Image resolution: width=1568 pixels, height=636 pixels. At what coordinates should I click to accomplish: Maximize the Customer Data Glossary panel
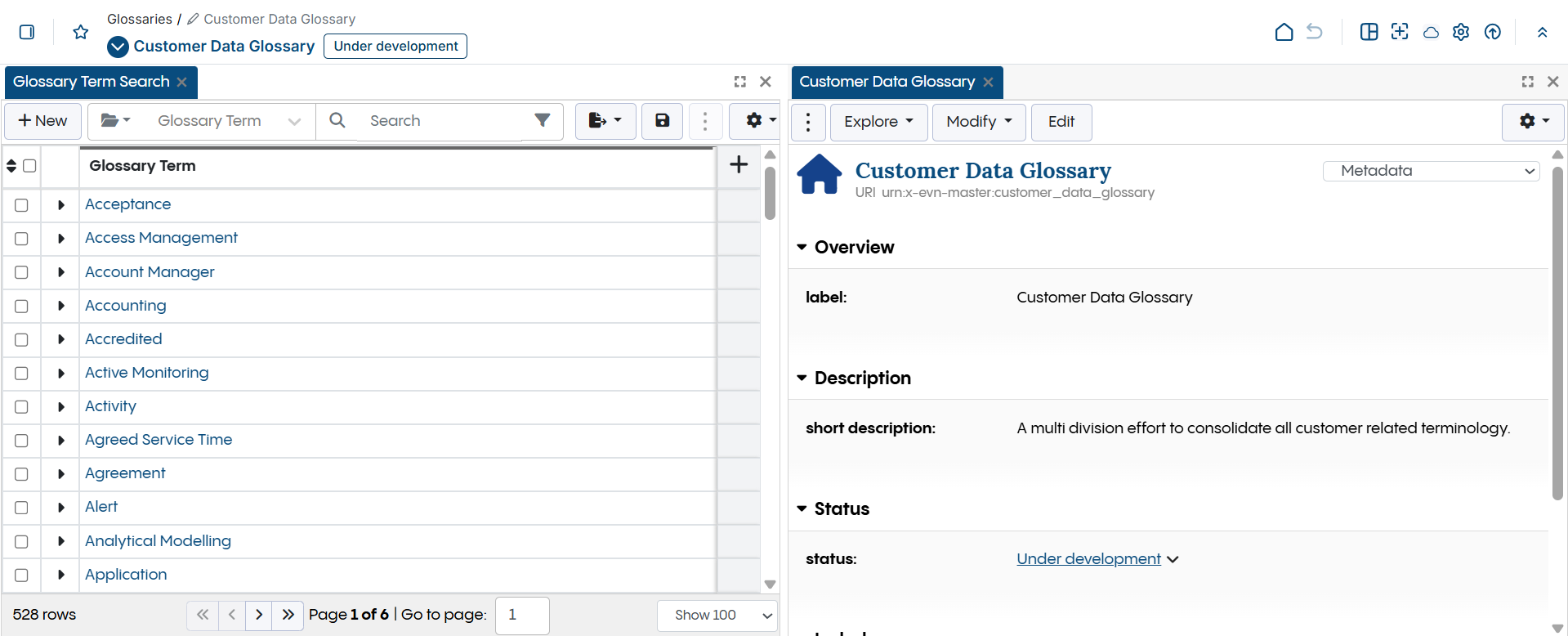[1527, 82]
